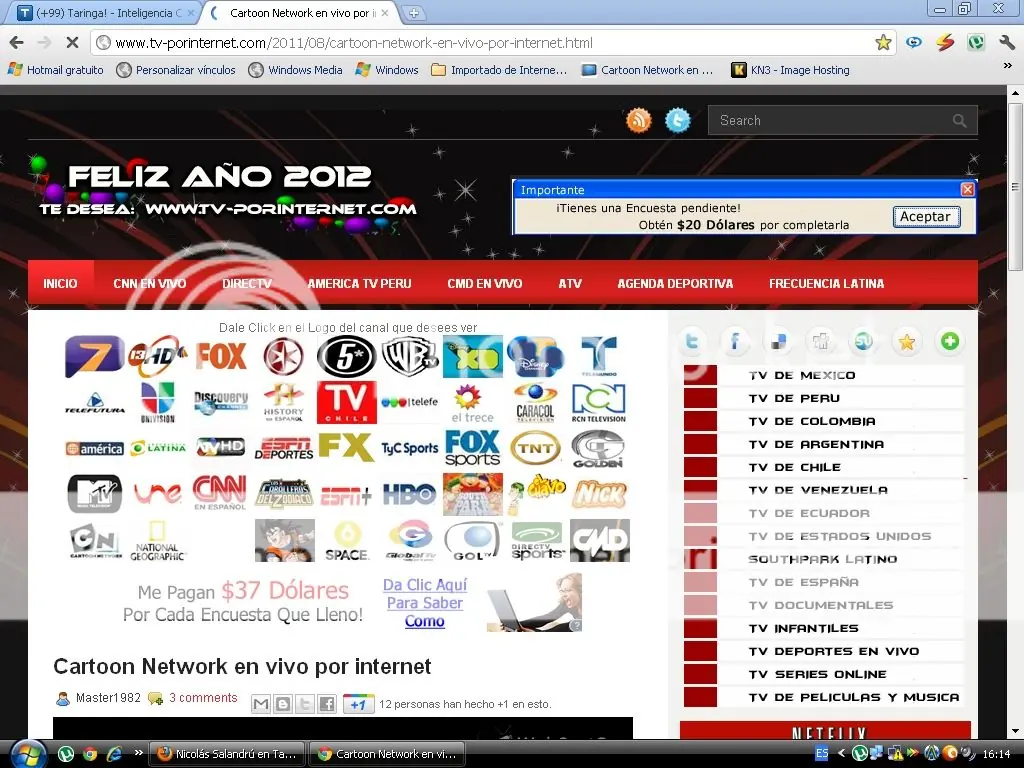The height and width of the screenshot is (768, 1024).
Task: Open the WB TV channel logo
Action: 410,357
